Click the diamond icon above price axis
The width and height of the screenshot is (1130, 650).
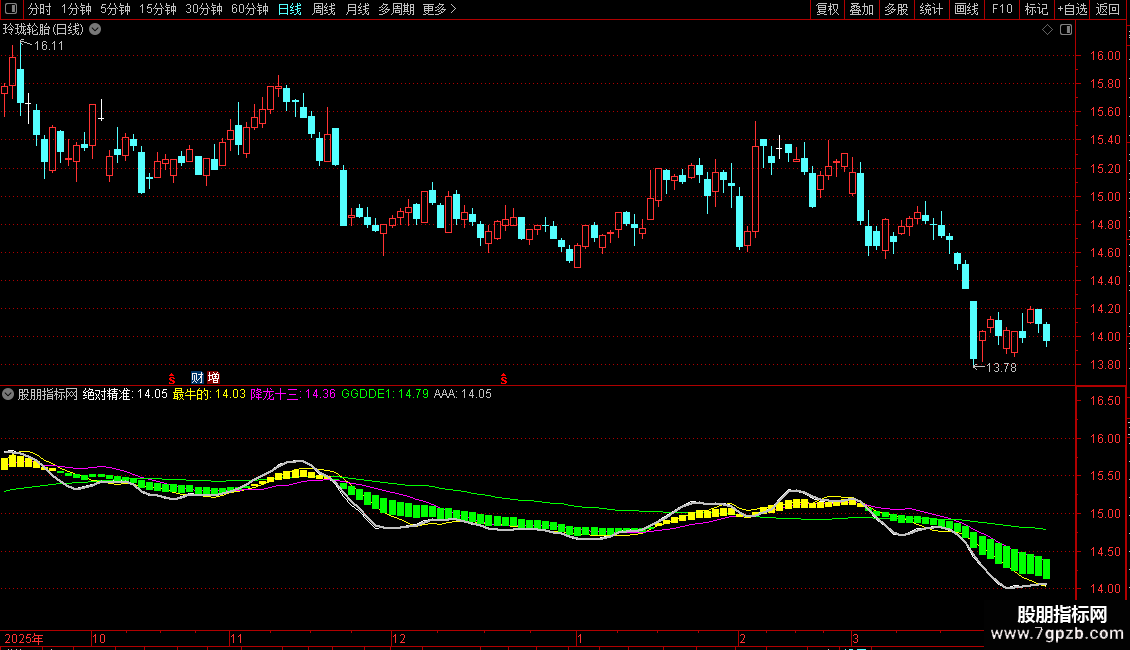click(x=1048, y=30)
